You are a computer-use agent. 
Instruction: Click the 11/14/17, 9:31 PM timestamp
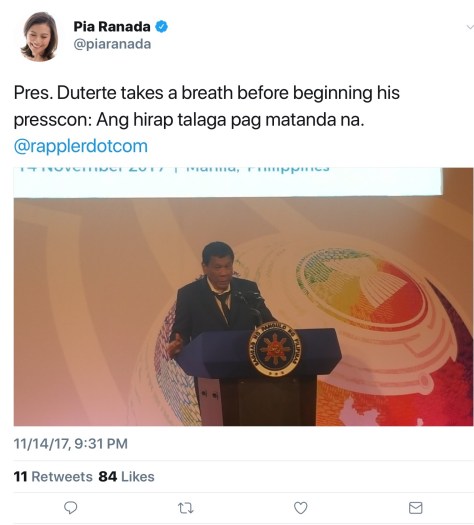71,444
